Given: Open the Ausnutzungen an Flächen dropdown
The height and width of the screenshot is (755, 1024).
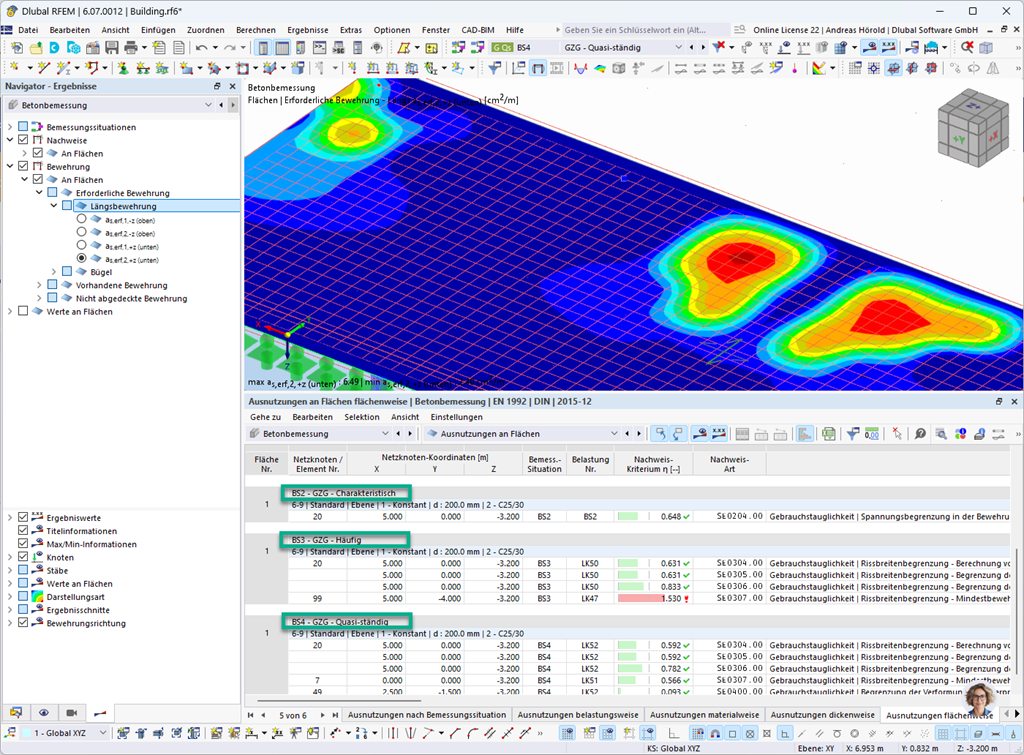Looking at the screenshot, I should click(613, 434).
